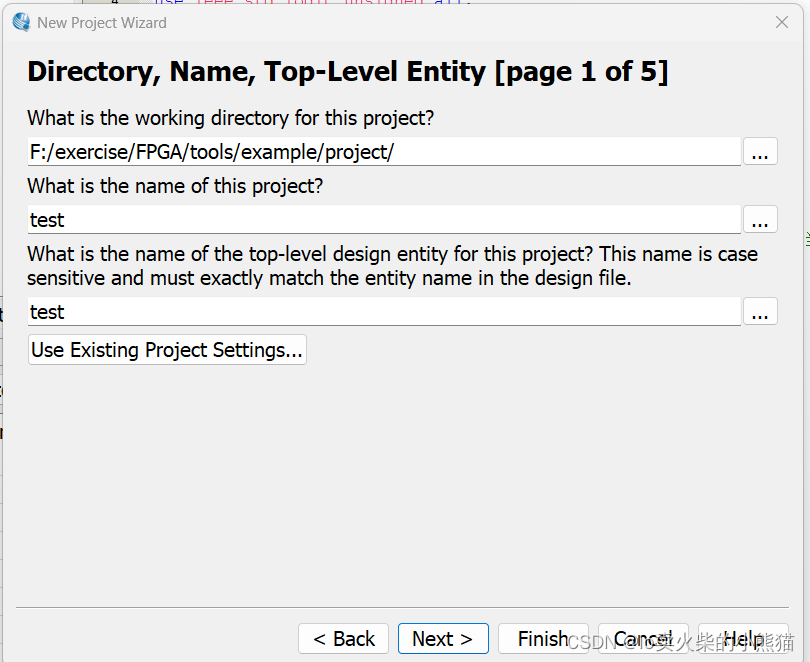The width and height of the screenshot is (810, 662).
Task: Click the working directory path field
Action: pos(384,152)
